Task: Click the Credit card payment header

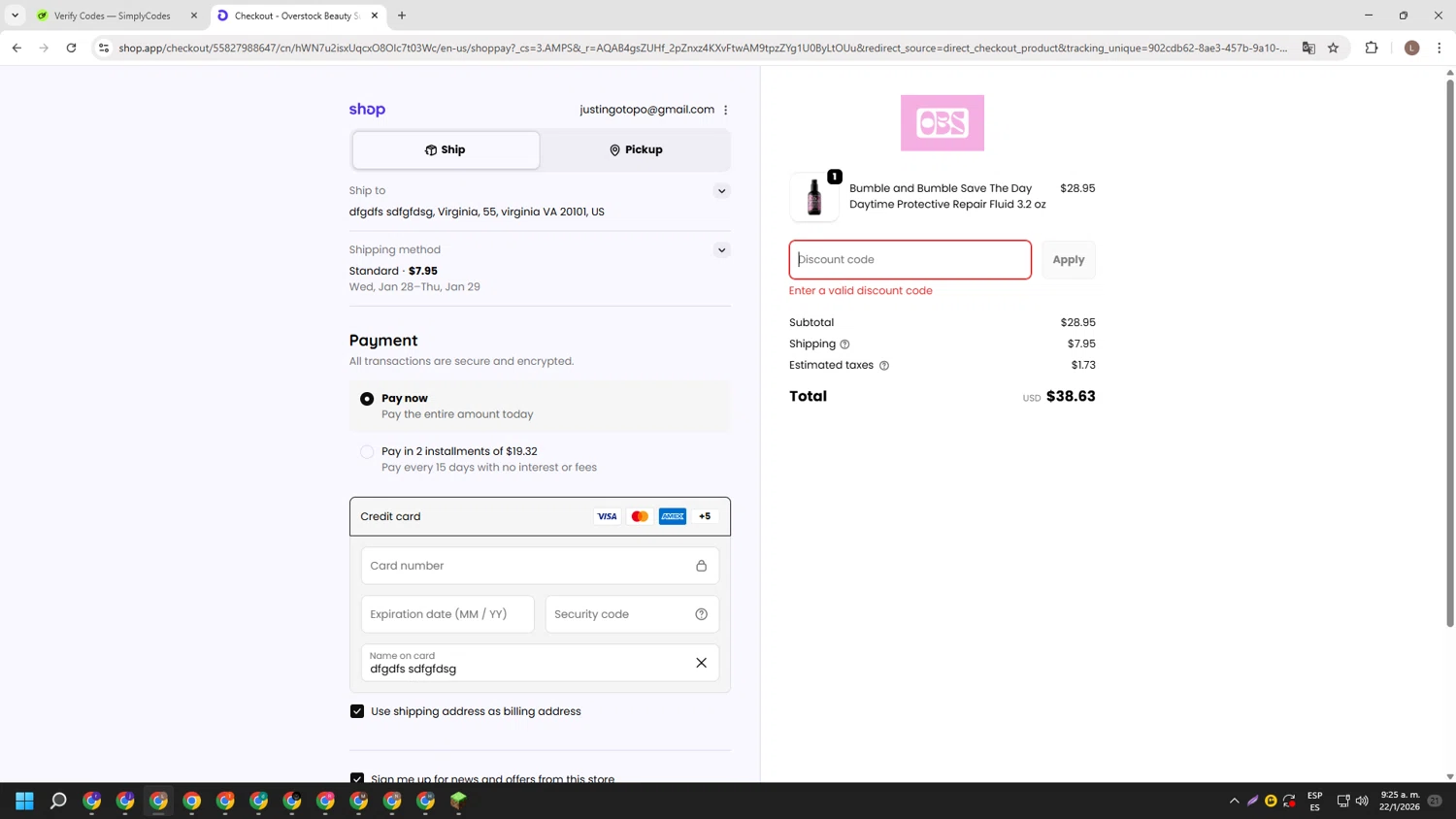Action: [x=540, y=516]
